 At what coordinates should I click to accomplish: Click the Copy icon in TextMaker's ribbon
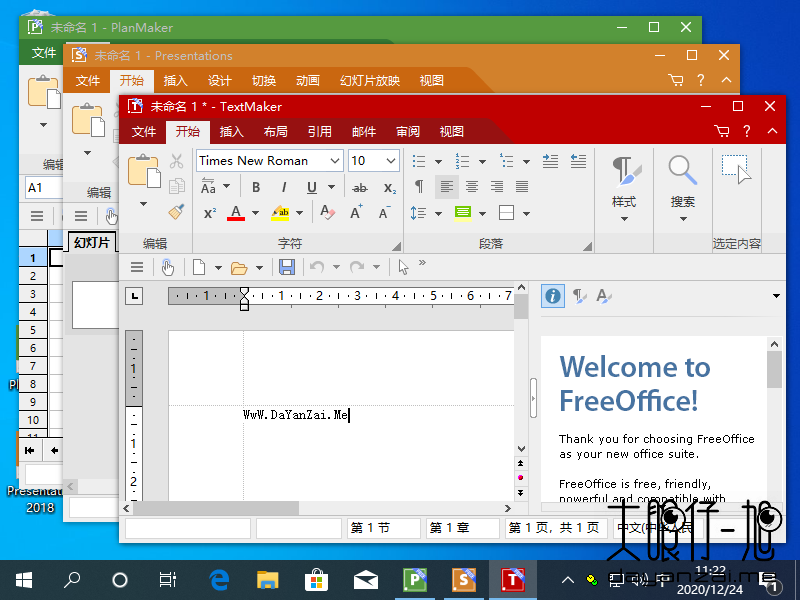point(177,186)
